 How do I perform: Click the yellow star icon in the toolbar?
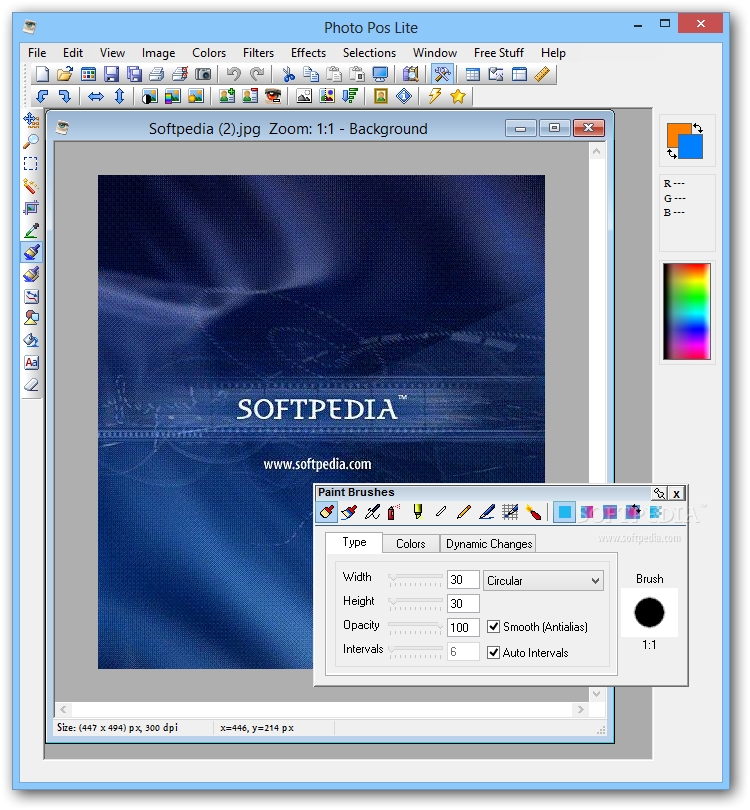[458, 96]
